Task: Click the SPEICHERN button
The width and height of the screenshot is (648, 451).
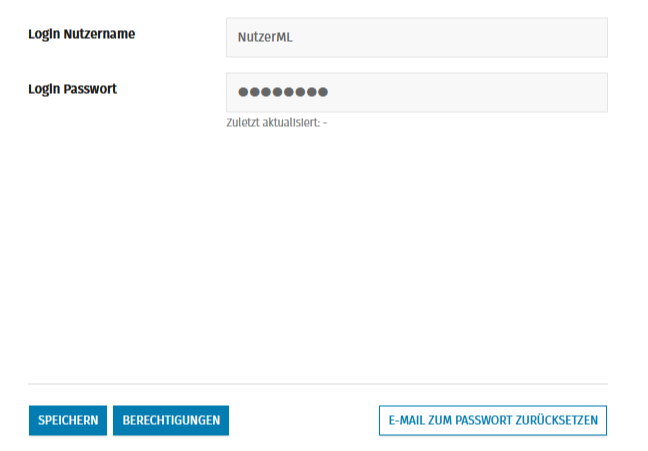Action: click(x=67, y=420)
